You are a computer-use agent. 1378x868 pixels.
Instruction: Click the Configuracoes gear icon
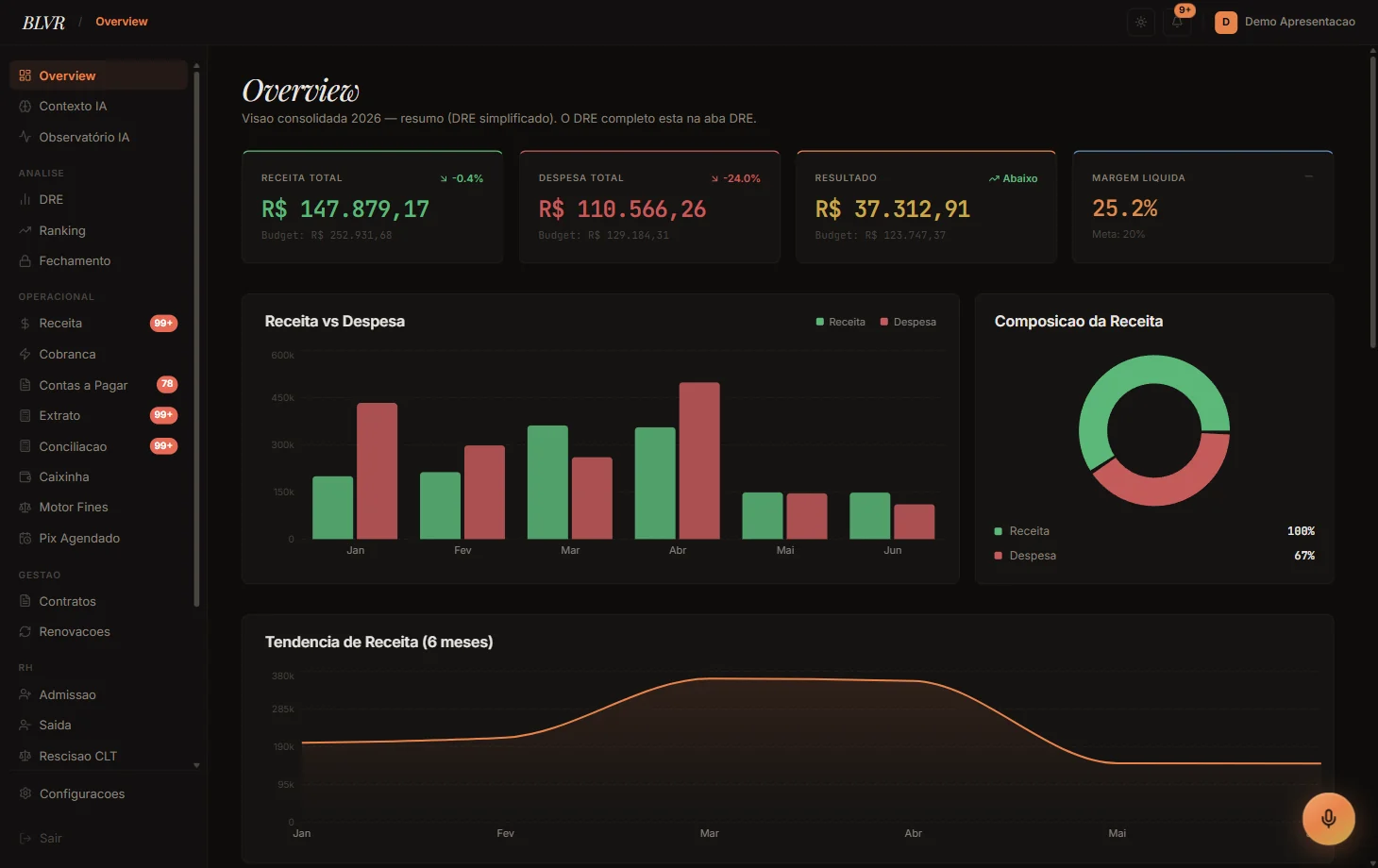25,793
